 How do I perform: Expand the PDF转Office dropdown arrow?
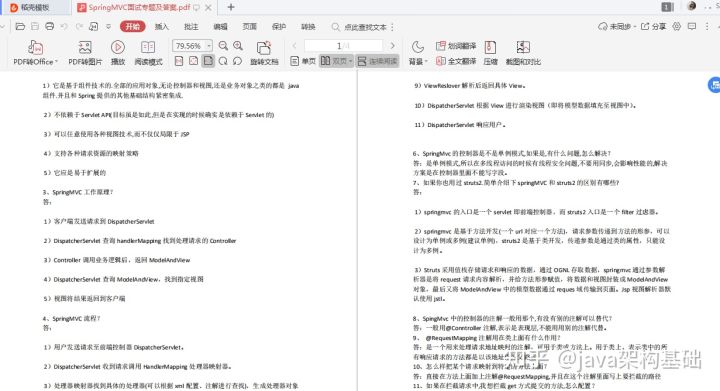click(56, 61)
